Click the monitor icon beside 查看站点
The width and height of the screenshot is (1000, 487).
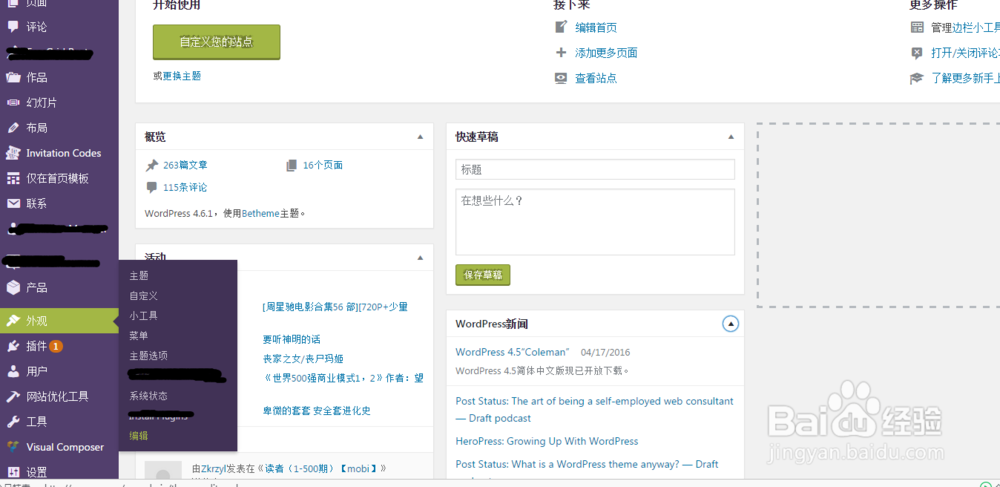pyautogui.click(x=561, y=78)
